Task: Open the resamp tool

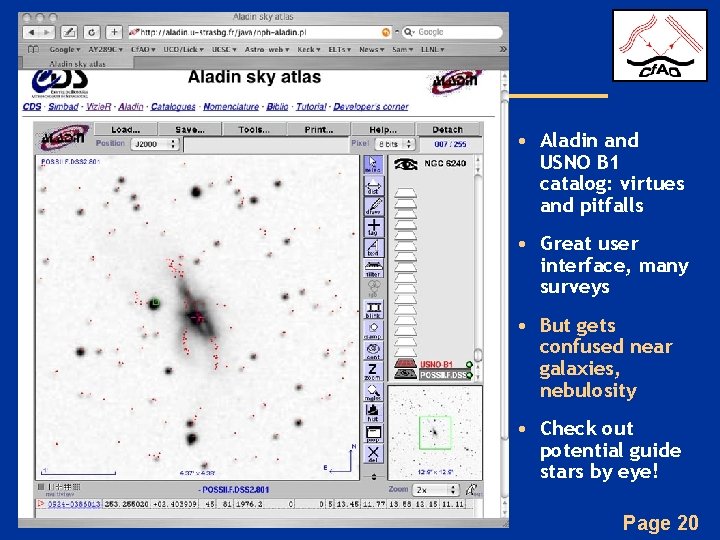Action: (373, 330)
